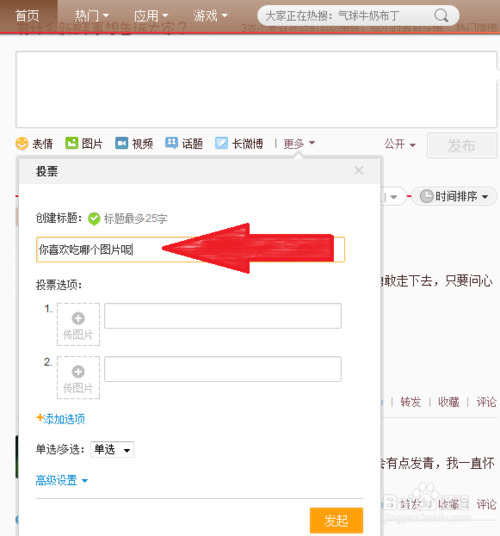Click the 发起 launch poll button
The width and height of the screenshot is (500, 536).
pyautogui.click(x=336, y=520)
